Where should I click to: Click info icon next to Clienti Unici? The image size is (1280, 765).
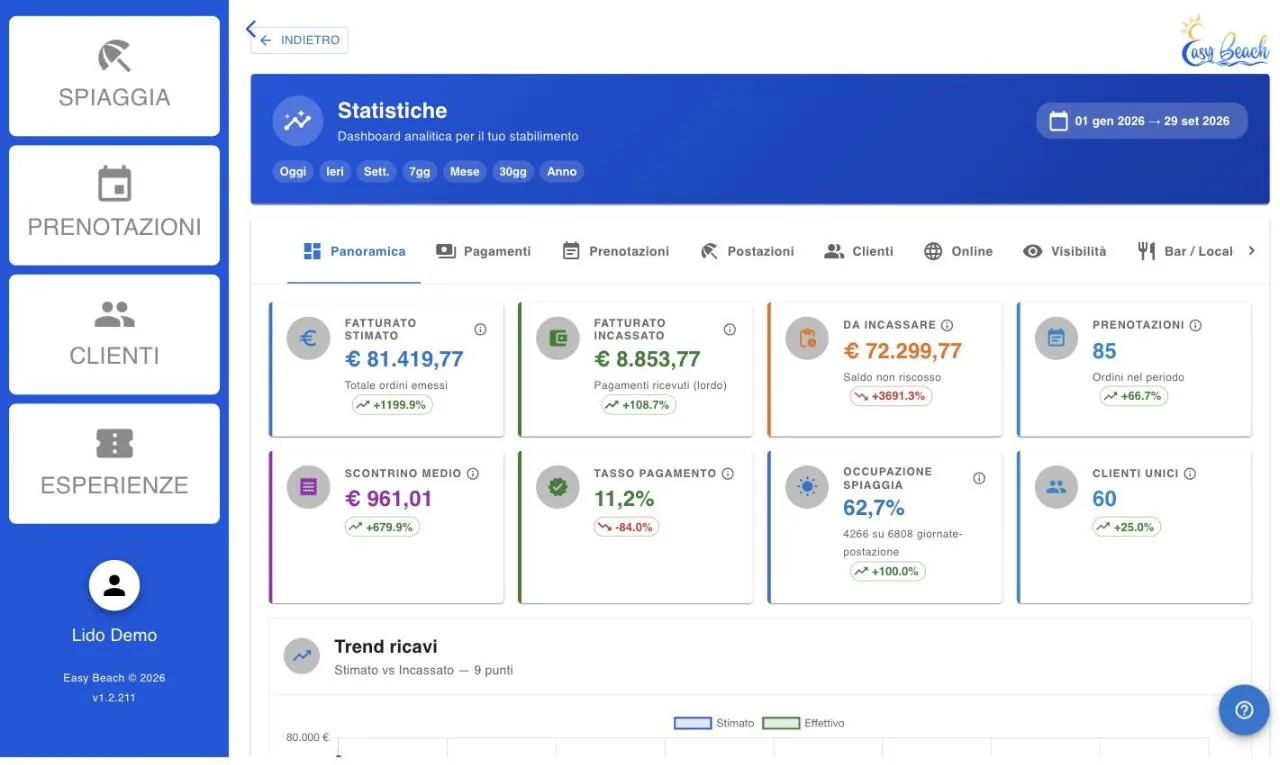1190,473
